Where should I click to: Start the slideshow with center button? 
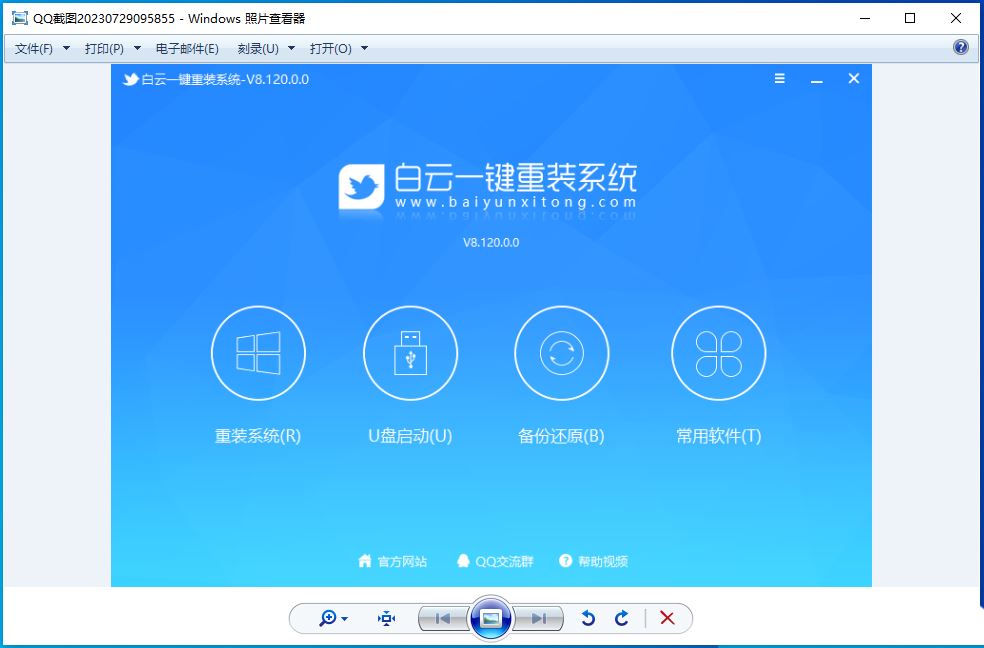pyautogui.click(x=491, y=619)
